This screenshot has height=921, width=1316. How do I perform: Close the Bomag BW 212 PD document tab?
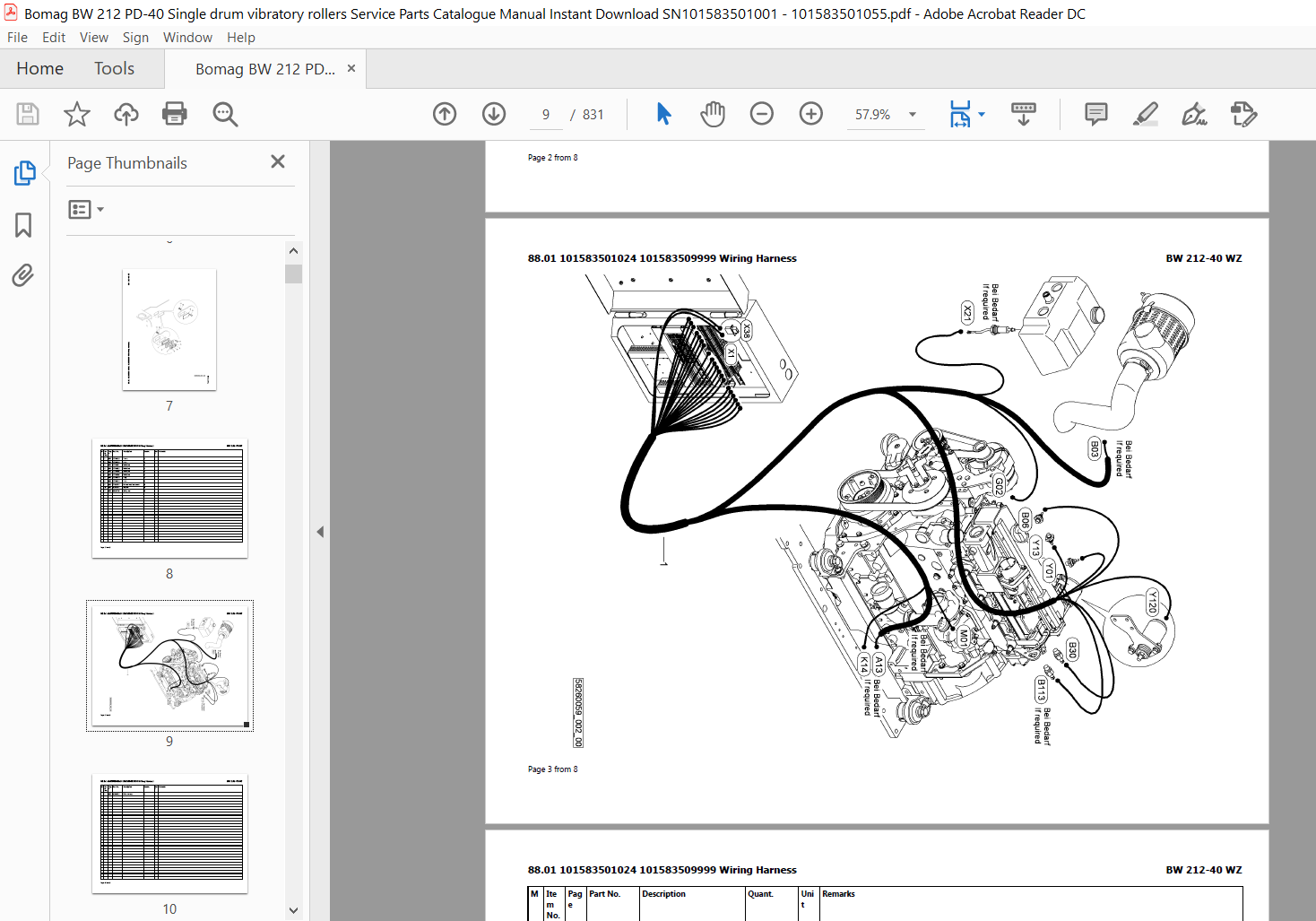coord(351,68)
